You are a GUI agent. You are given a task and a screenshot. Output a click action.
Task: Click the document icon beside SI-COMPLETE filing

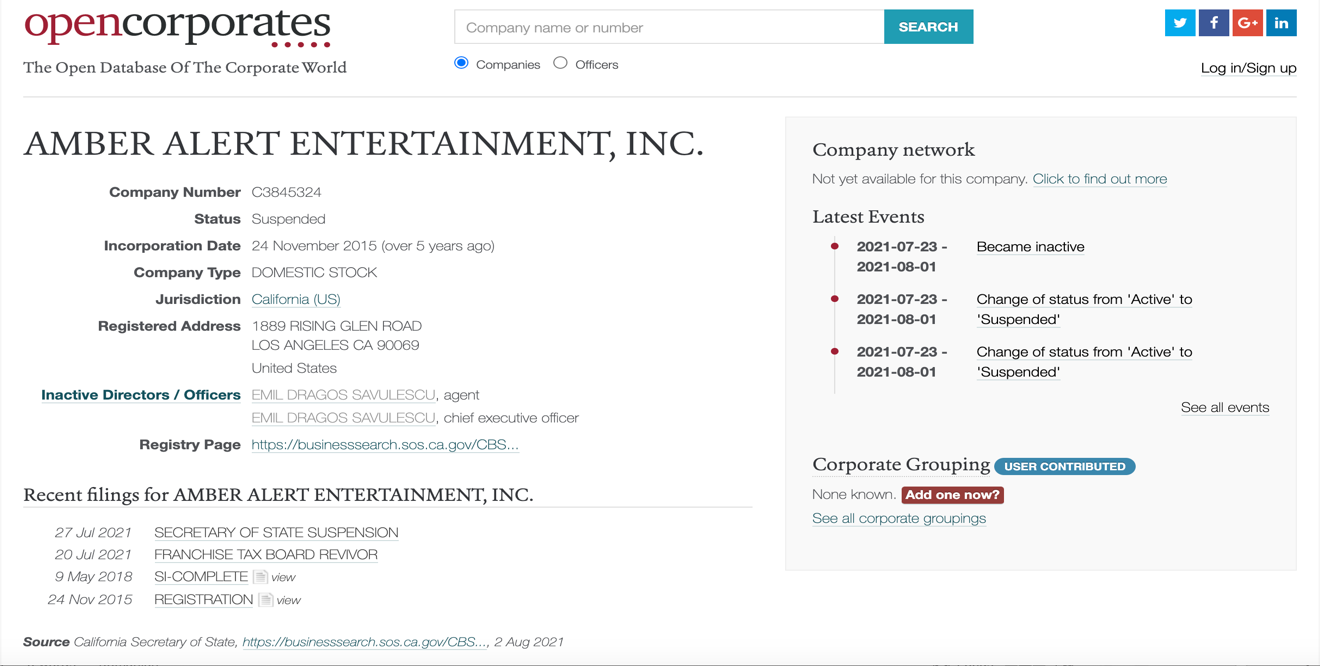260,577
